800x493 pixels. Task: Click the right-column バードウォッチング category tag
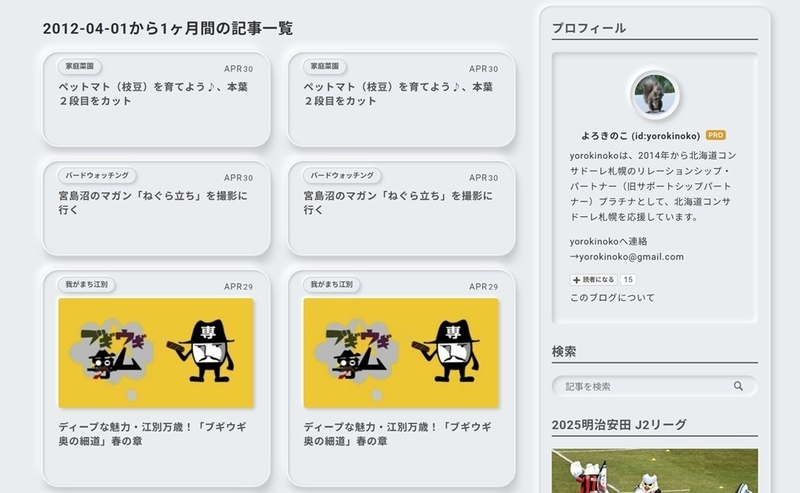342,176
